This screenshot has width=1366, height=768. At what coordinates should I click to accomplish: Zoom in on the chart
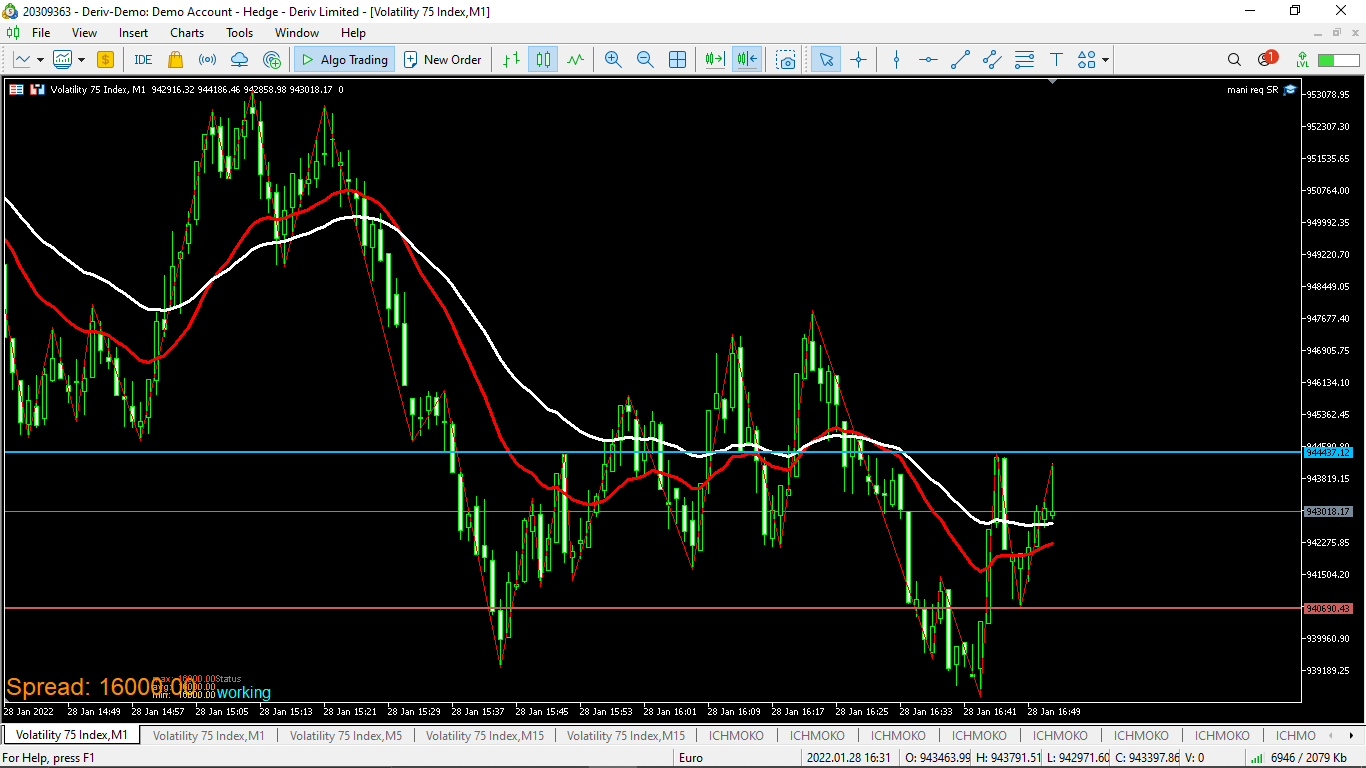(613, 60)
